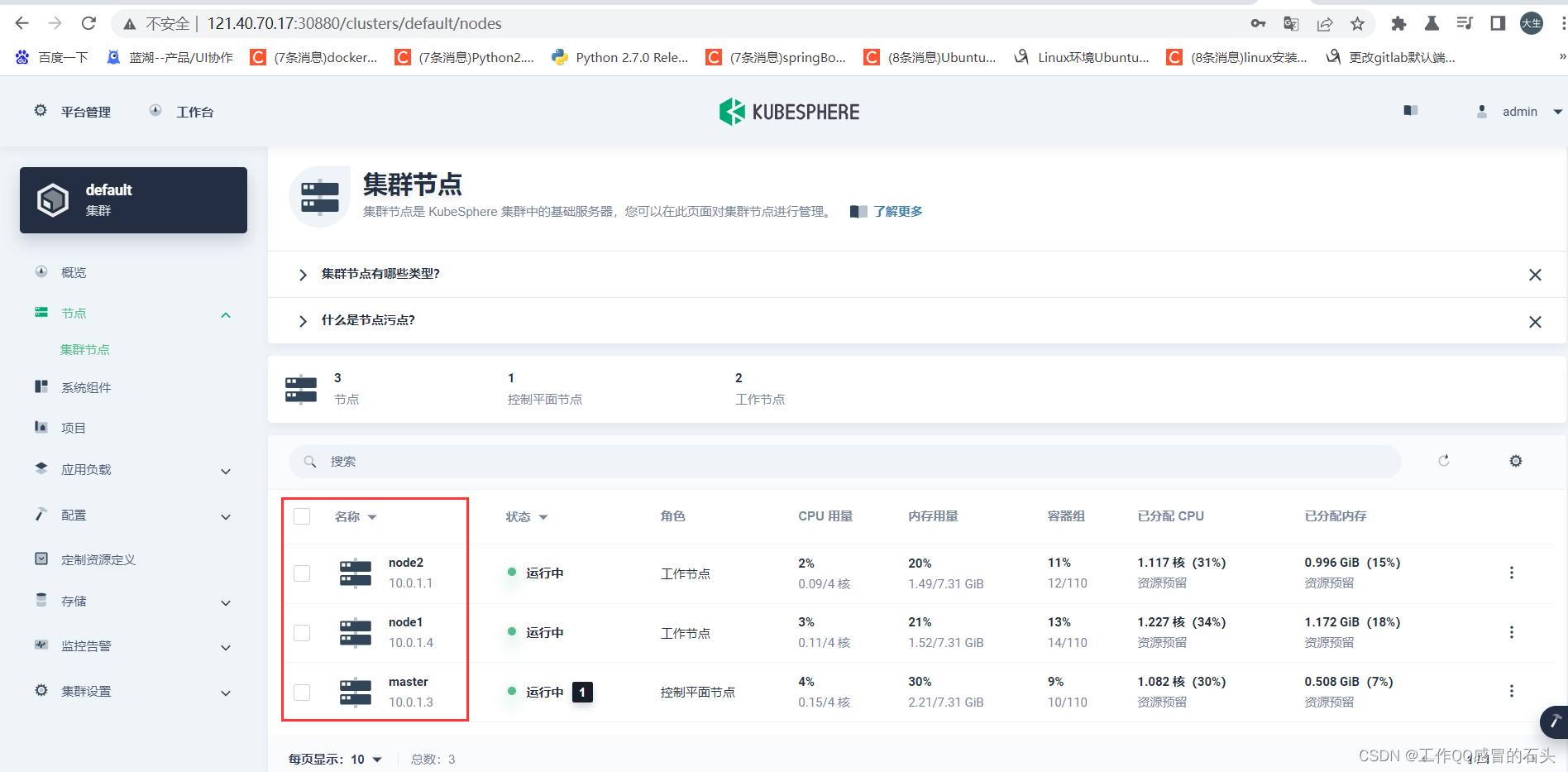Viewport: 1568px width, 772px height.
Task: Open the documentation book icon in header
Action: [1411, 111]
